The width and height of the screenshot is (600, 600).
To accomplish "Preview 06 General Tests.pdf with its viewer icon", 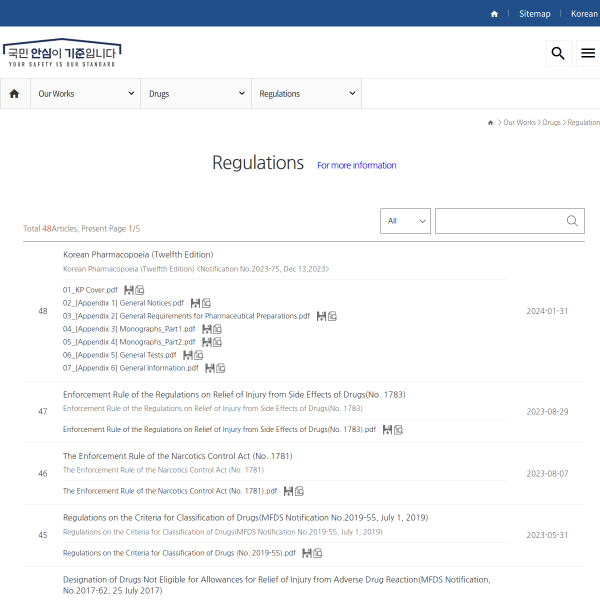I will (198, 355).
